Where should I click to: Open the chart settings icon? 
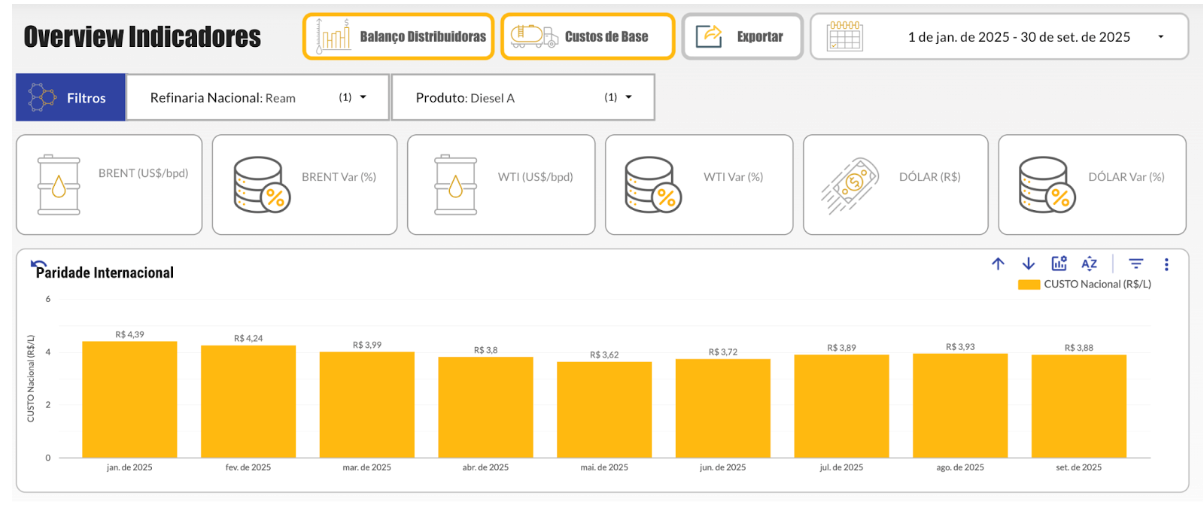[1059, 264]
